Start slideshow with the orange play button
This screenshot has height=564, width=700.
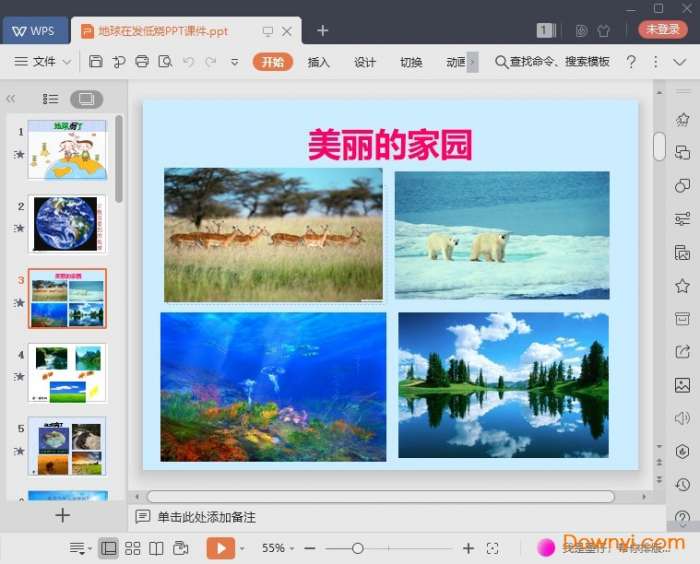(220, 548)
